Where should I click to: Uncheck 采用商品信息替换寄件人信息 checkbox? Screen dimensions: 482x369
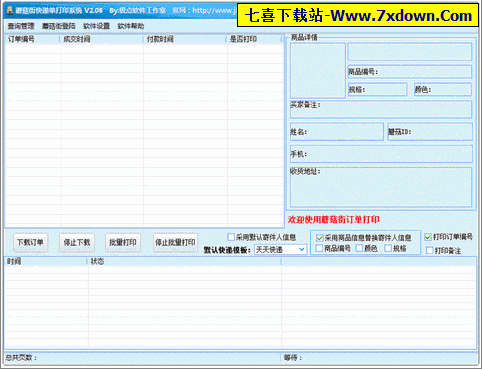pyautogui.click(x=320, y=238)
